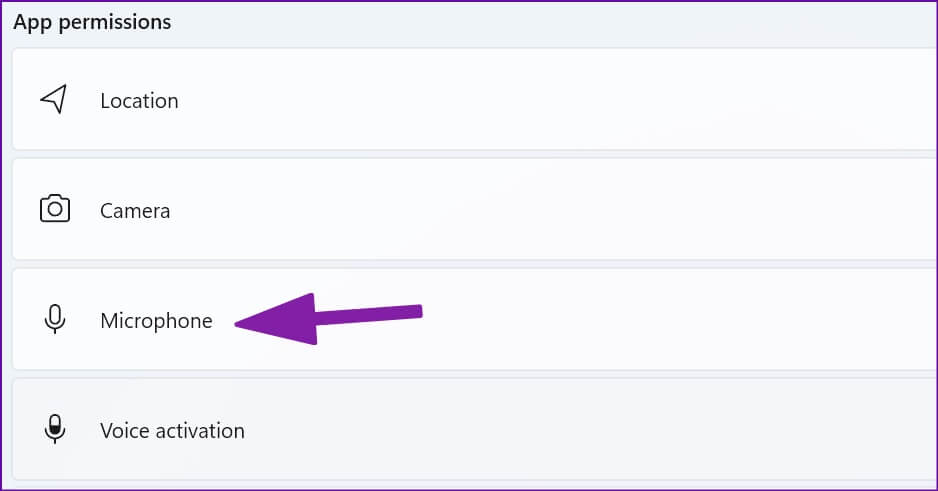Click blank space right of App permissions heading

(550, 22)
